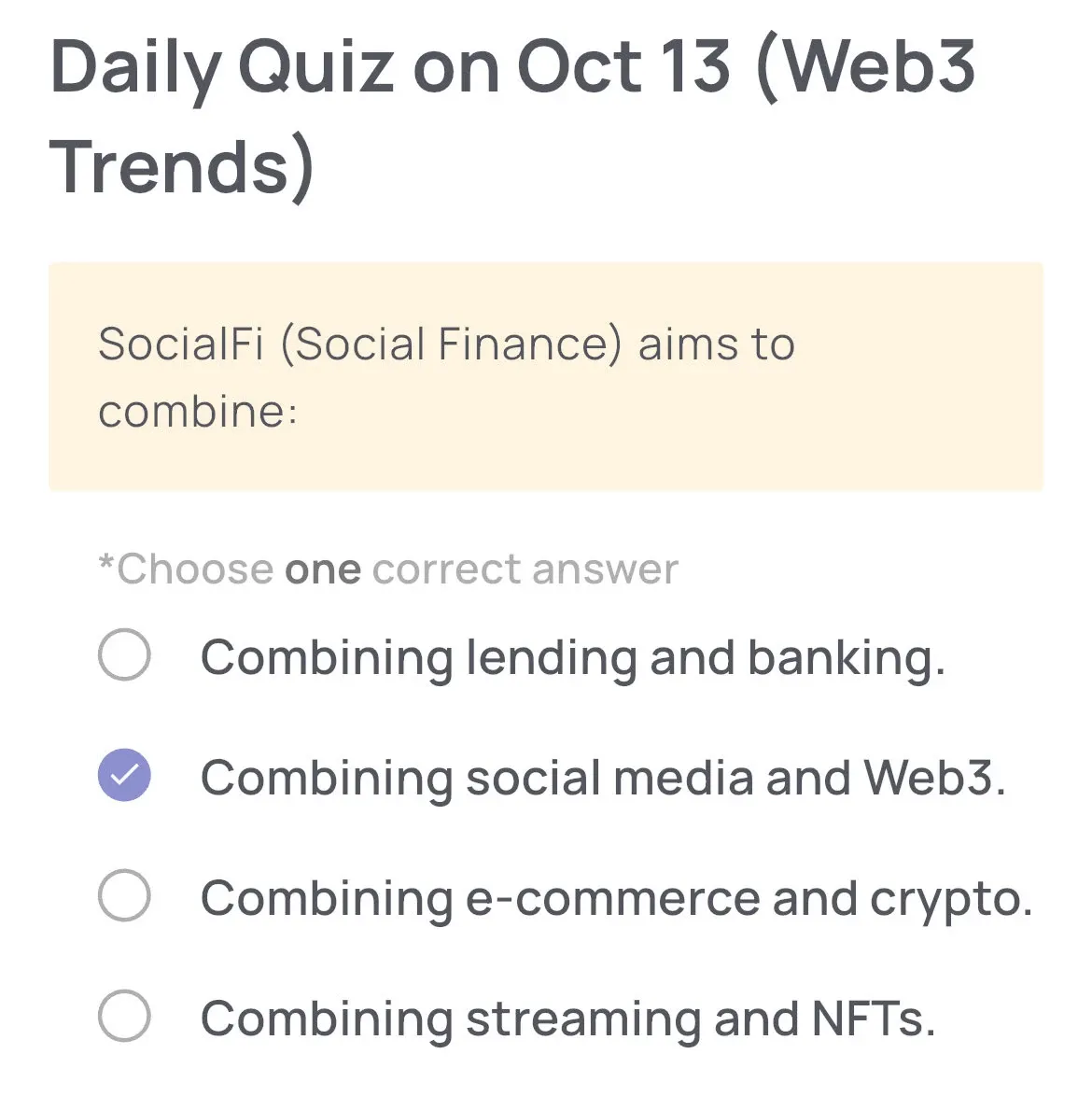Click the word "SocialFi" in the question
The width and height of the screenshot is (1092, 1096).
click(x=178, y=344)
